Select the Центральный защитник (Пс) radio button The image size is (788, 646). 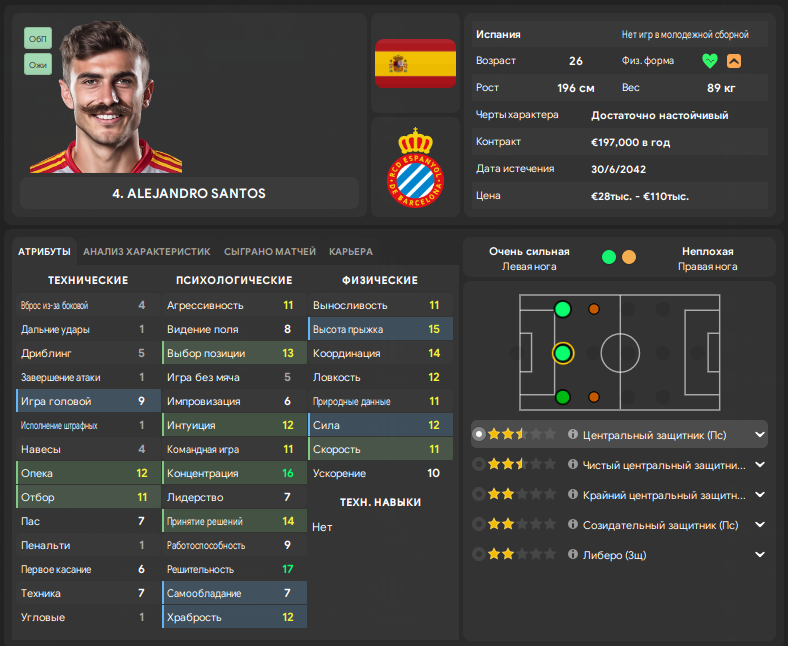479,434
